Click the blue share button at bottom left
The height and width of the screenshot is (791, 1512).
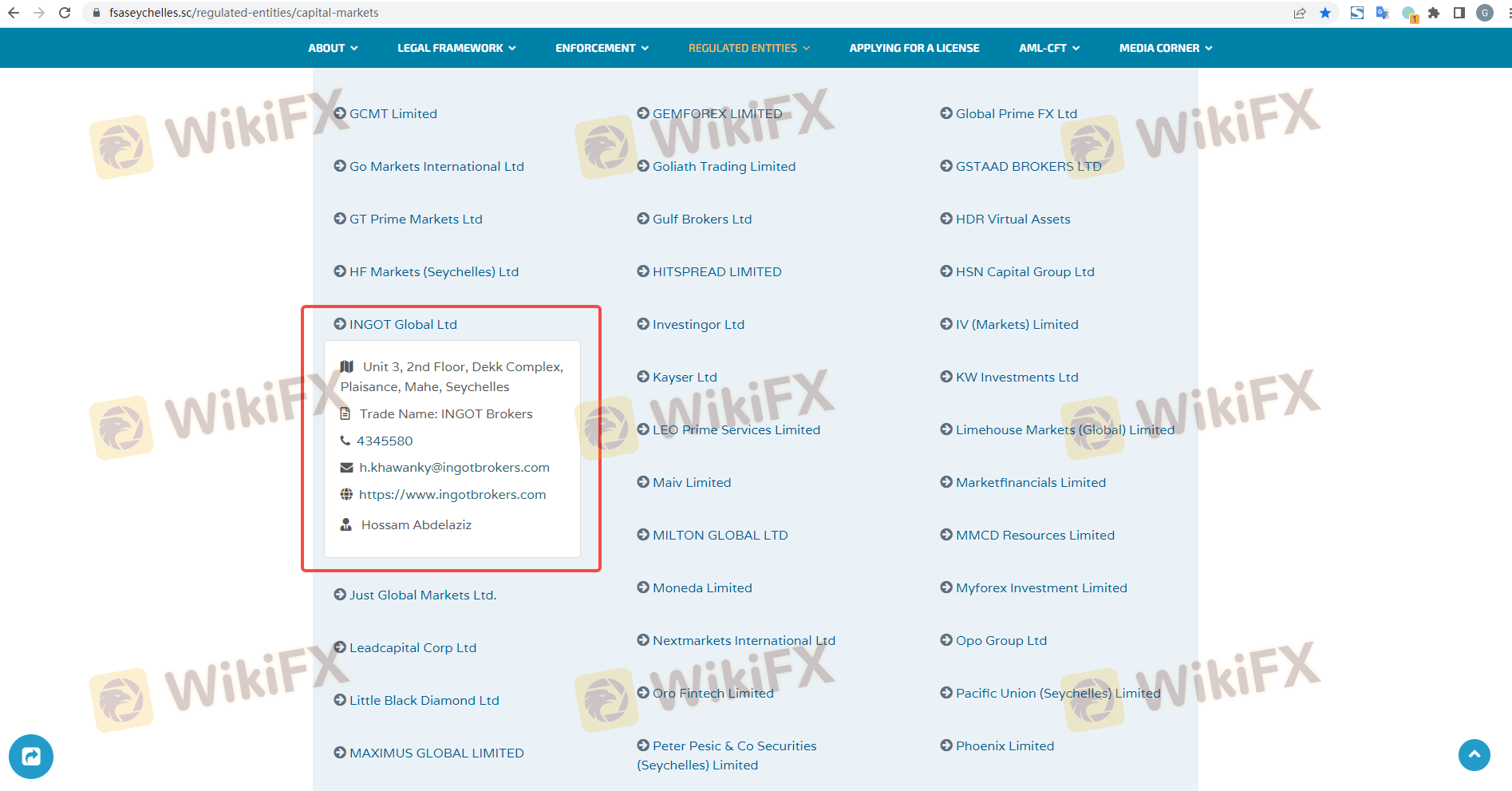pyautogui.click(x=31, y=756)
